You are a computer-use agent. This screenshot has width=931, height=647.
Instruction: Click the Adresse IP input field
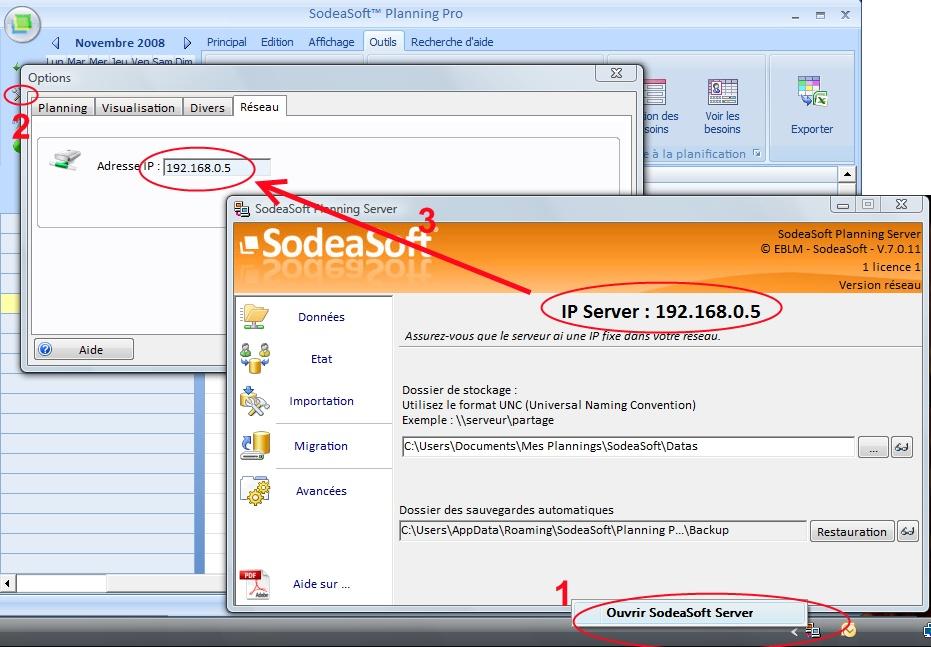click(x=217, y=167)
